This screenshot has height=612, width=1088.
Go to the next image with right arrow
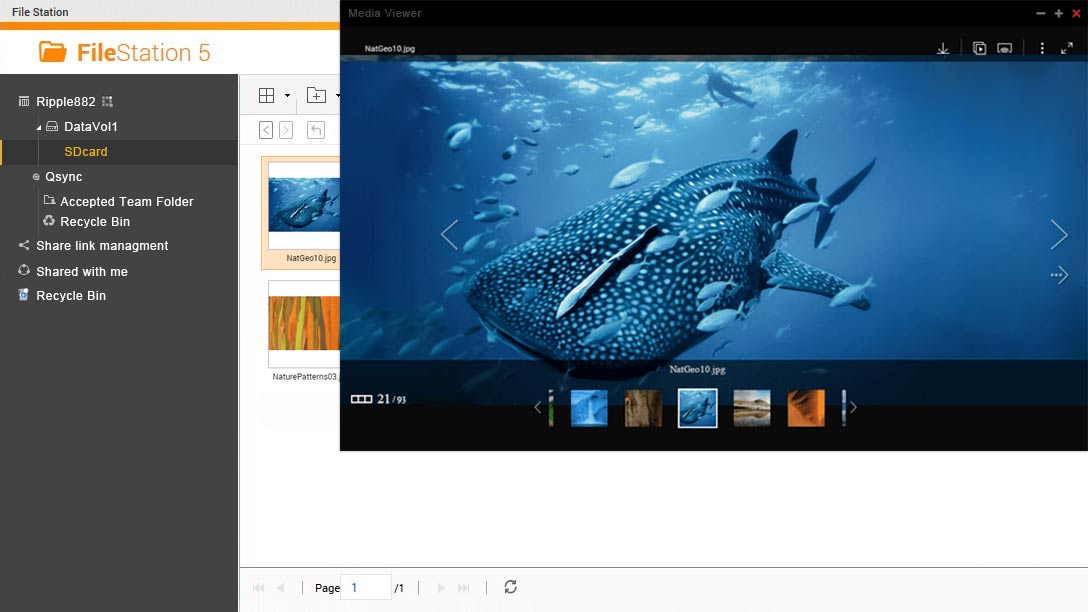tap(1059, 235)
